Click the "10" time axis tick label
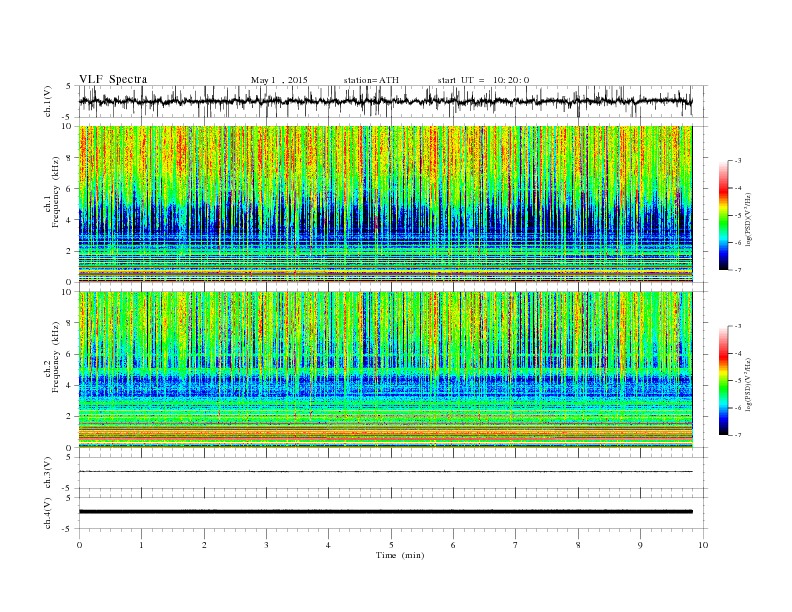The width and height of the screenshot is (792, 612). tap(703, 545)
